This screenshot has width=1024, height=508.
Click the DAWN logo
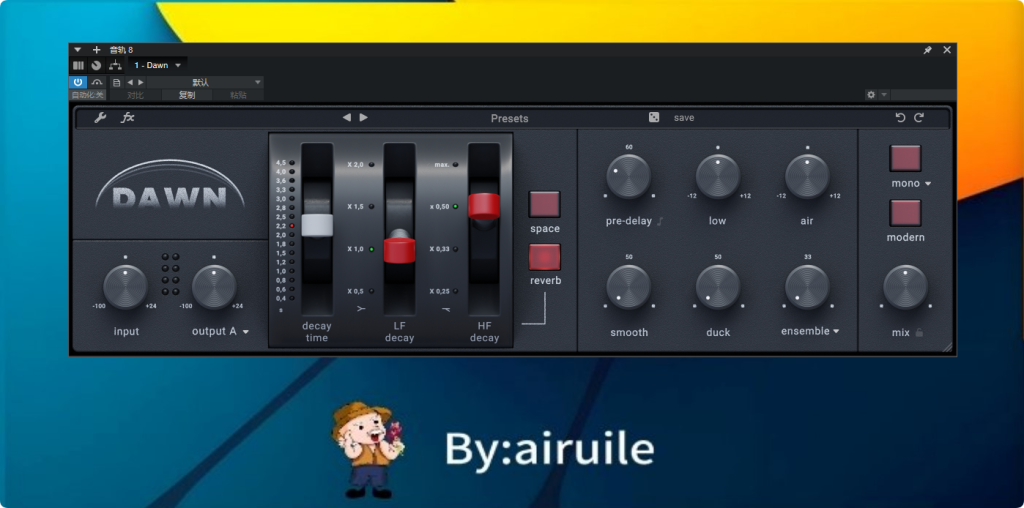click(x=170, y=187)
